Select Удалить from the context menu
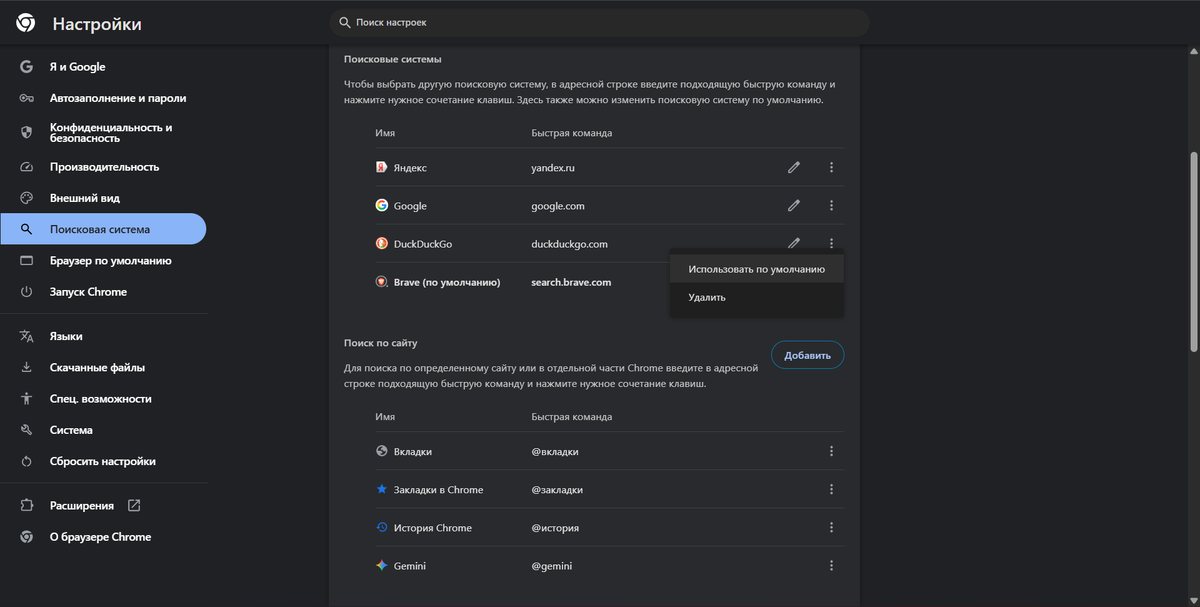Viewport: 1200px width, 607px height. point(707,298)
